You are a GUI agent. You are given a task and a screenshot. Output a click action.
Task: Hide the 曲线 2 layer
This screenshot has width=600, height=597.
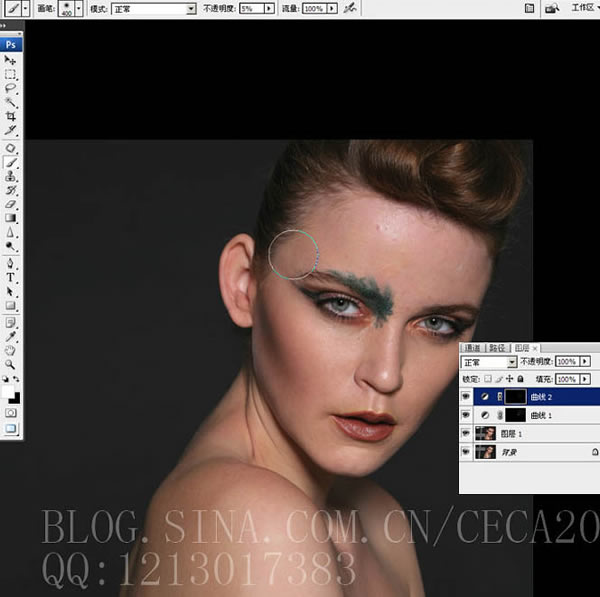[466, 396]
